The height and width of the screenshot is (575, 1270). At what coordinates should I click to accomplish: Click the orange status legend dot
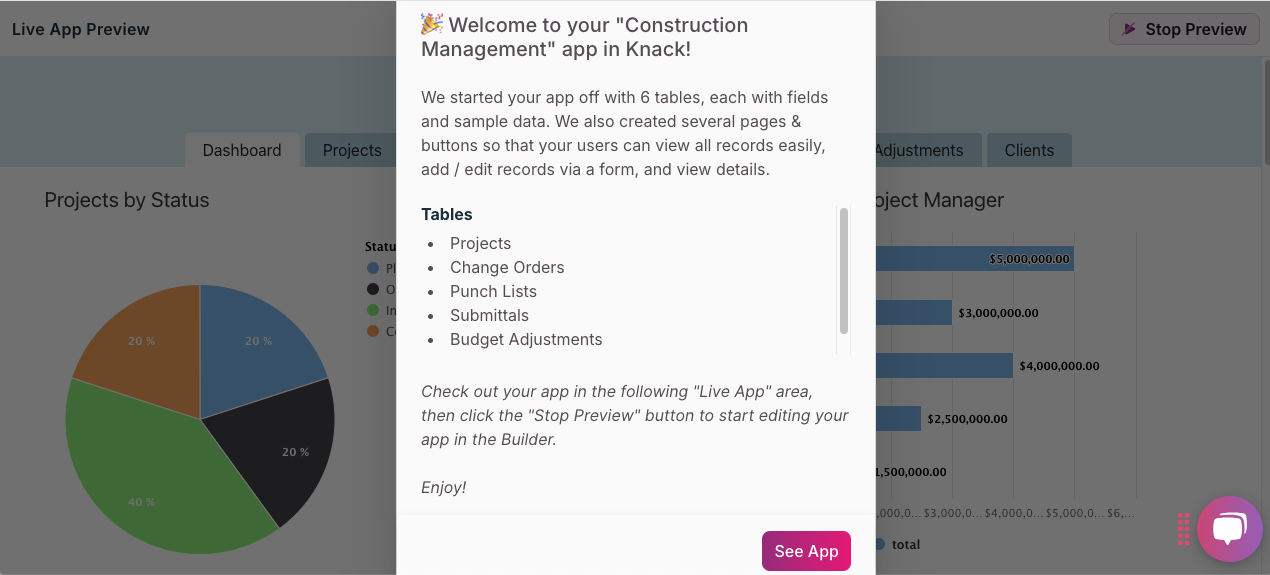click(373, 331)
